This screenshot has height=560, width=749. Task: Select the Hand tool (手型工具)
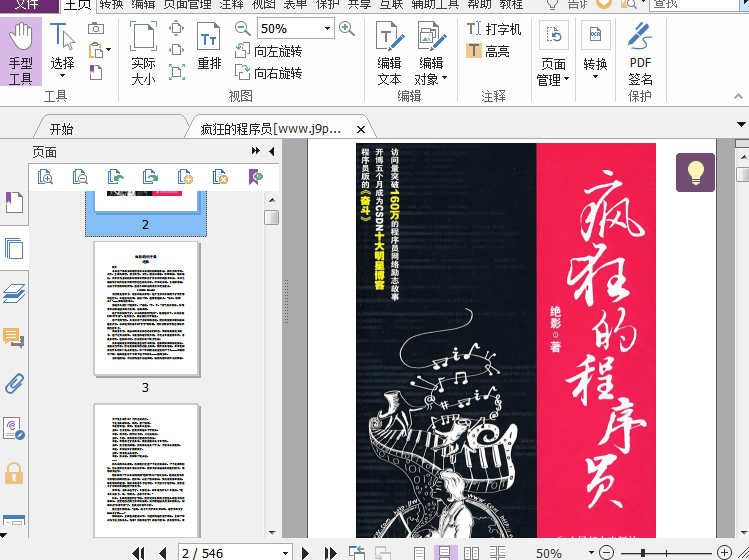[21, 52]
